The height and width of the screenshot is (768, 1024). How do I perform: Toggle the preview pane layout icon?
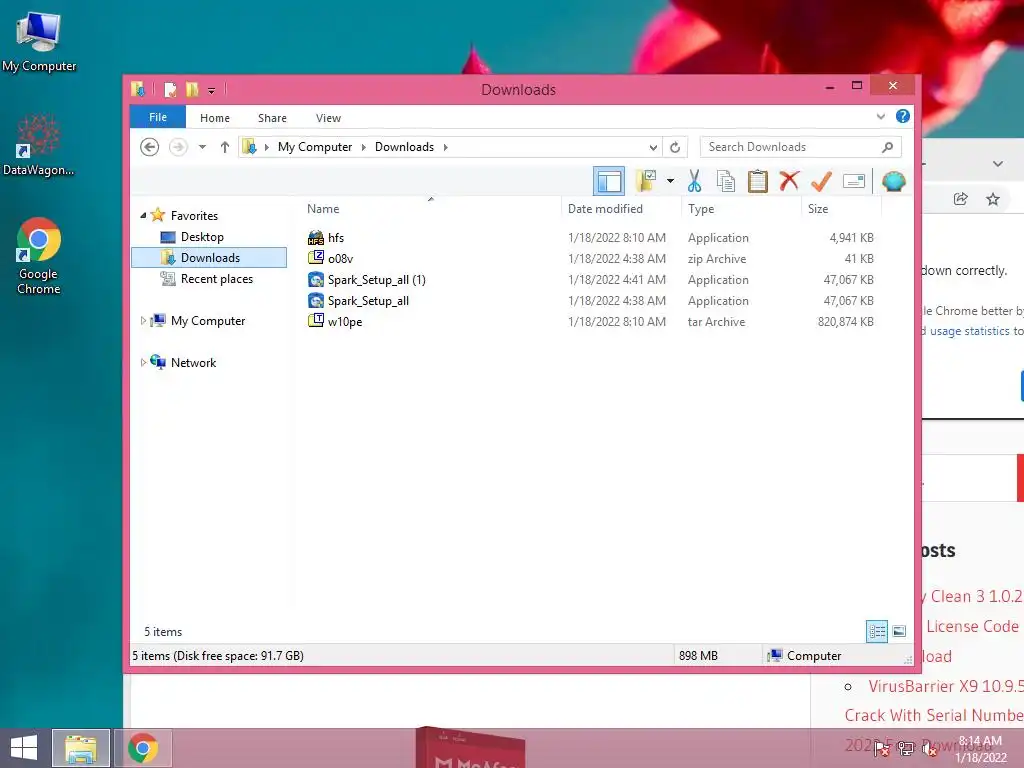point(609,181)
